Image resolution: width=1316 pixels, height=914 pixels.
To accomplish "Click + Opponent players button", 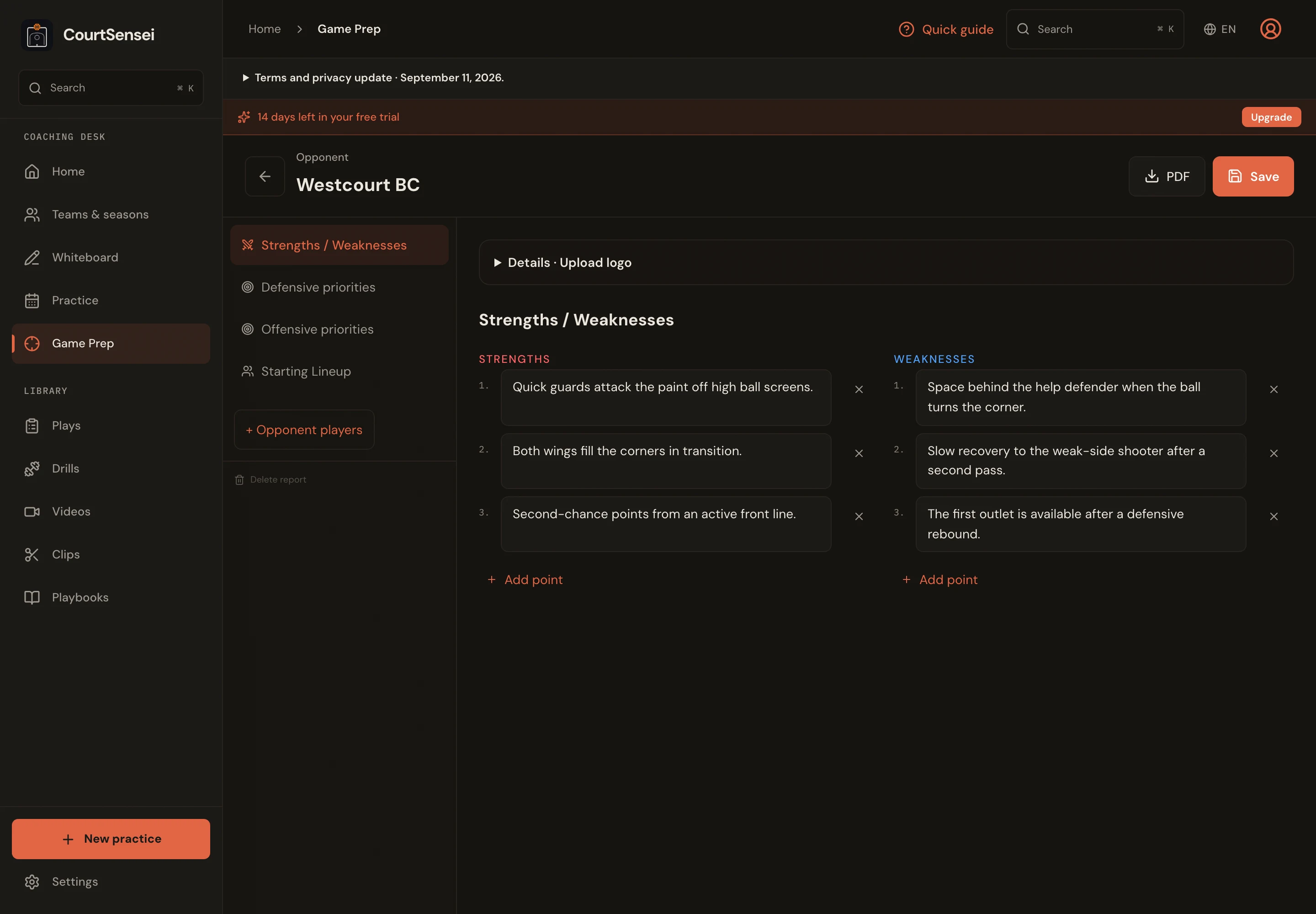I will pyautogui.click(x=304, y=430).
